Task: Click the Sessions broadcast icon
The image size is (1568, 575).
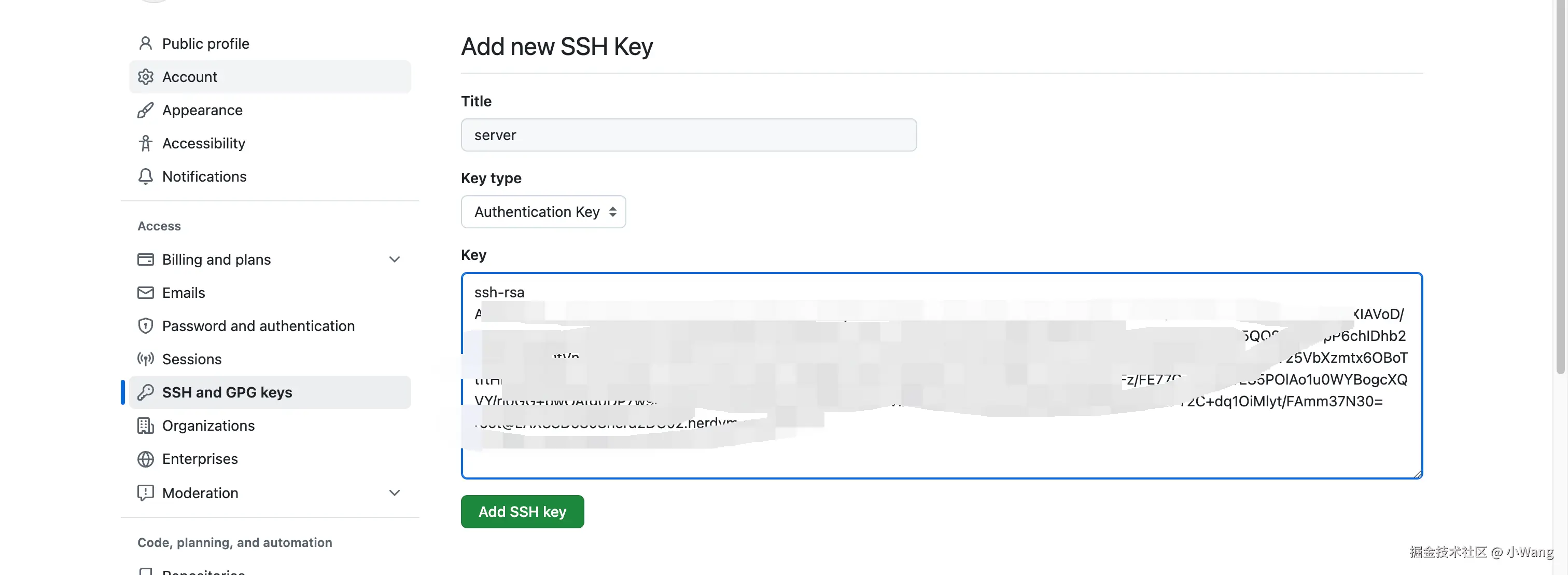Action: [x=146, y=359]
